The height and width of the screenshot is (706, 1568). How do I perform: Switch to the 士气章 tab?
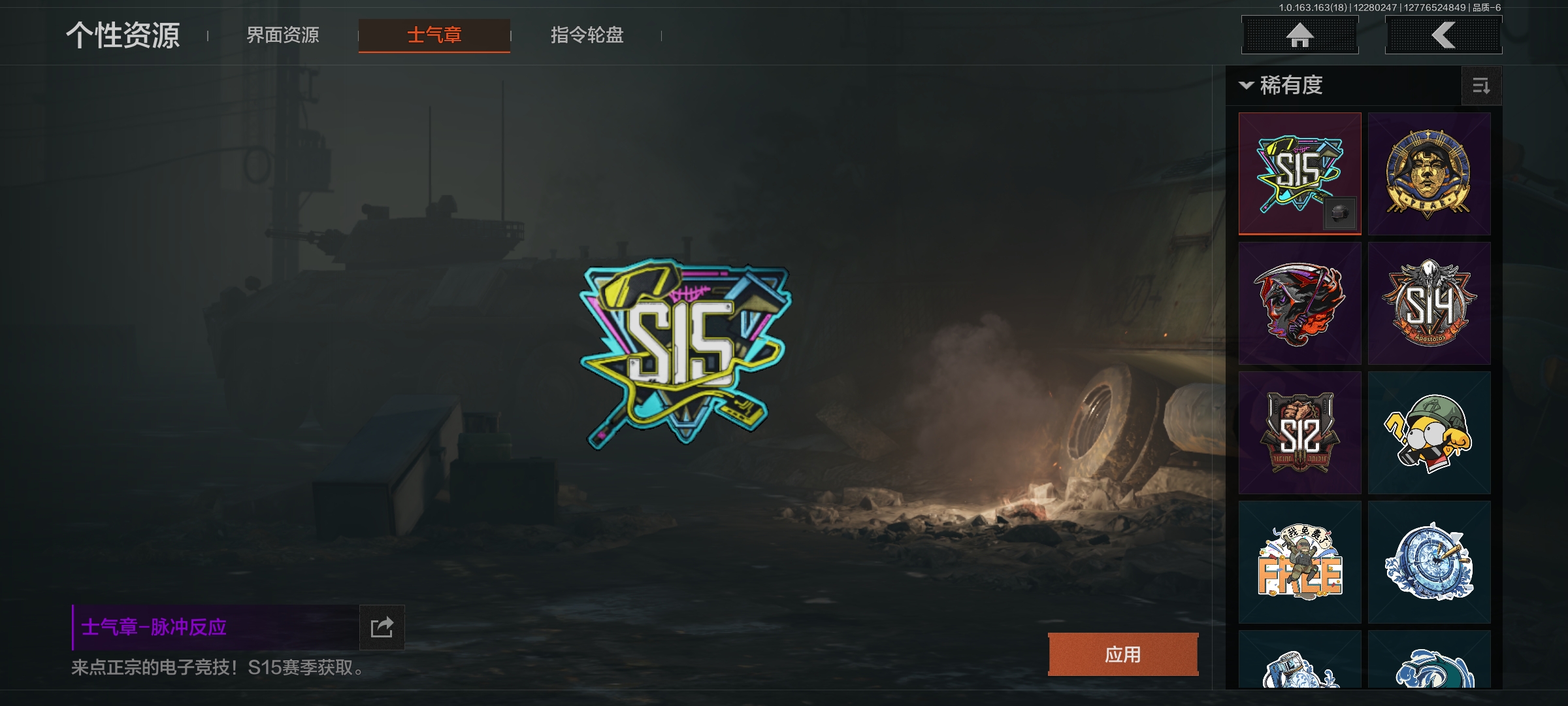[434, 35]
